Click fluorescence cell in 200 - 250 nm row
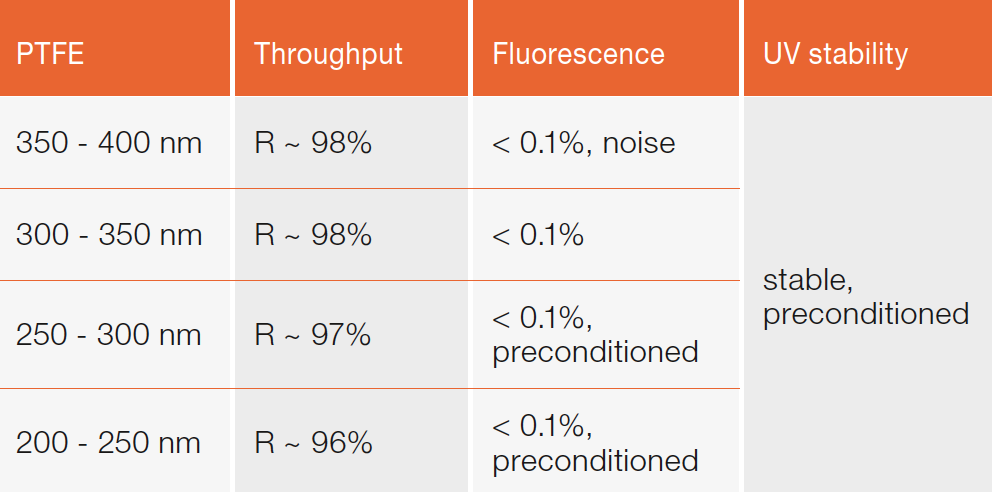 click(595, 443)
